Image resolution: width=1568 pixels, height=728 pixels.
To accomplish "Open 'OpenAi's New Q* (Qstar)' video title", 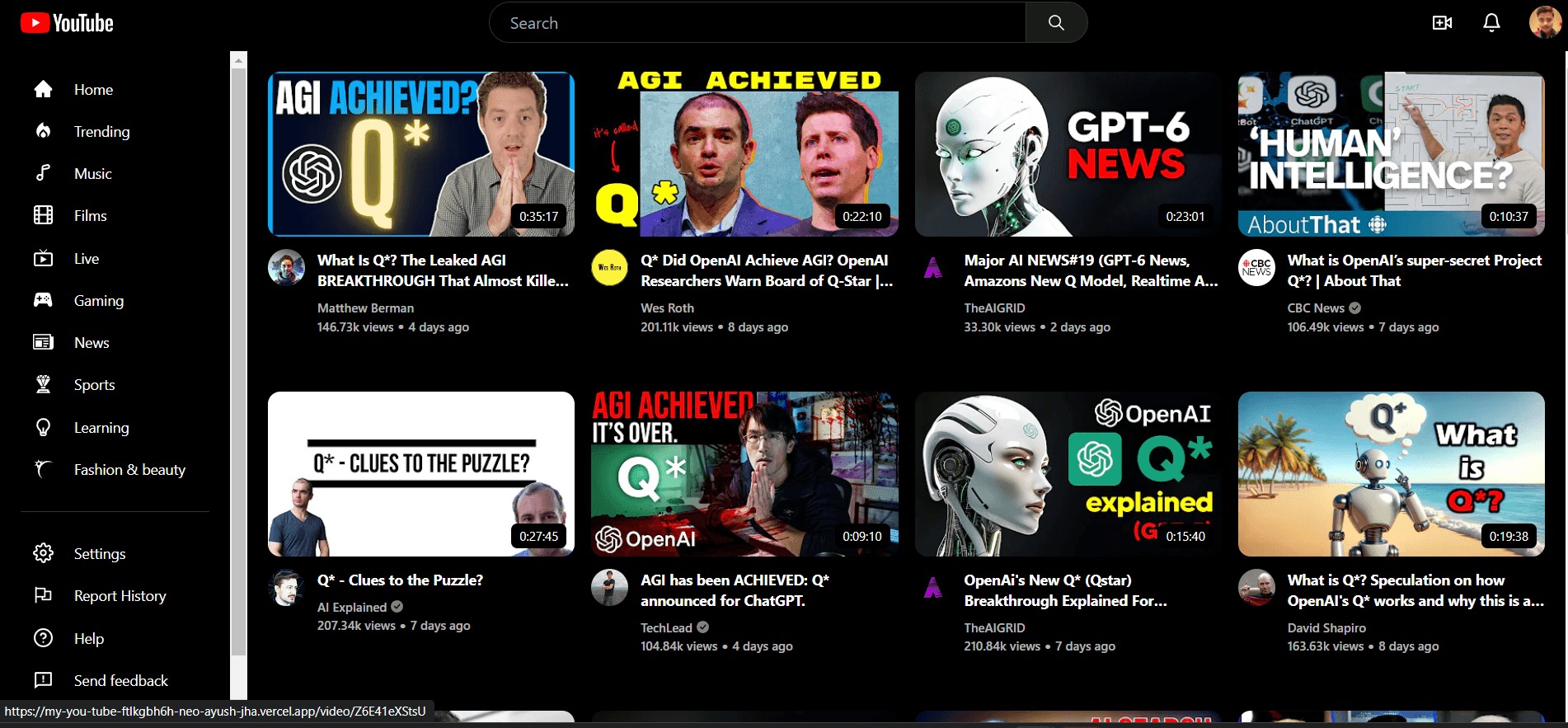I will 1065,590.
